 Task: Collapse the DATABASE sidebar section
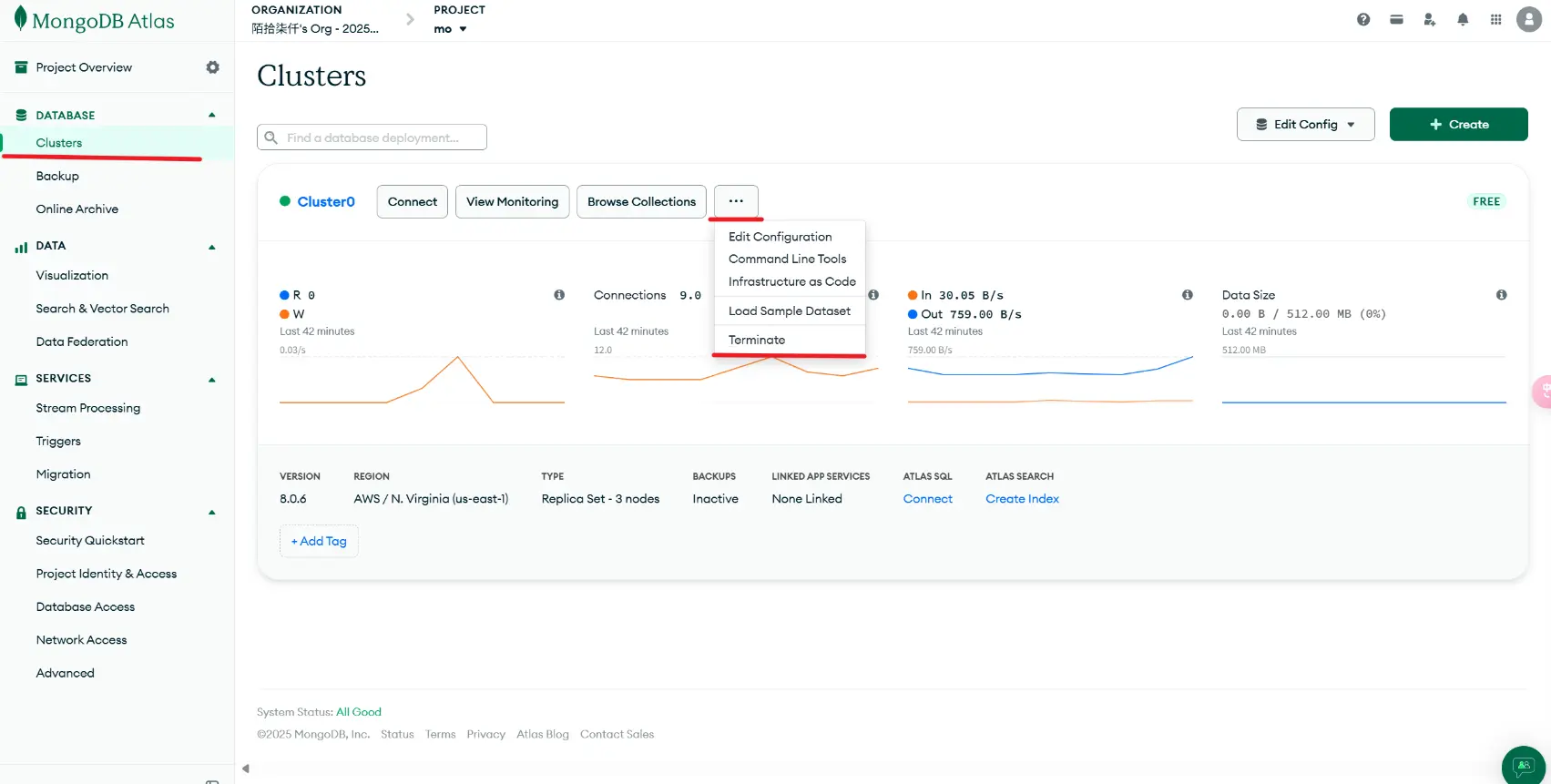tap(212, 116)
